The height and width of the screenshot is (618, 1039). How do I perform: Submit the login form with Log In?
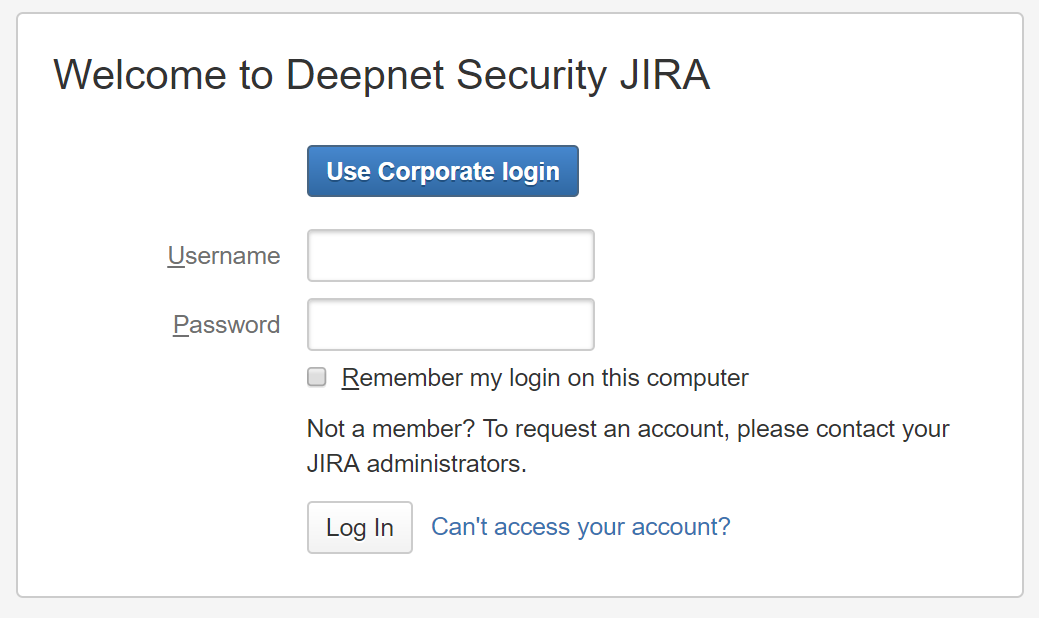point(359,527)
